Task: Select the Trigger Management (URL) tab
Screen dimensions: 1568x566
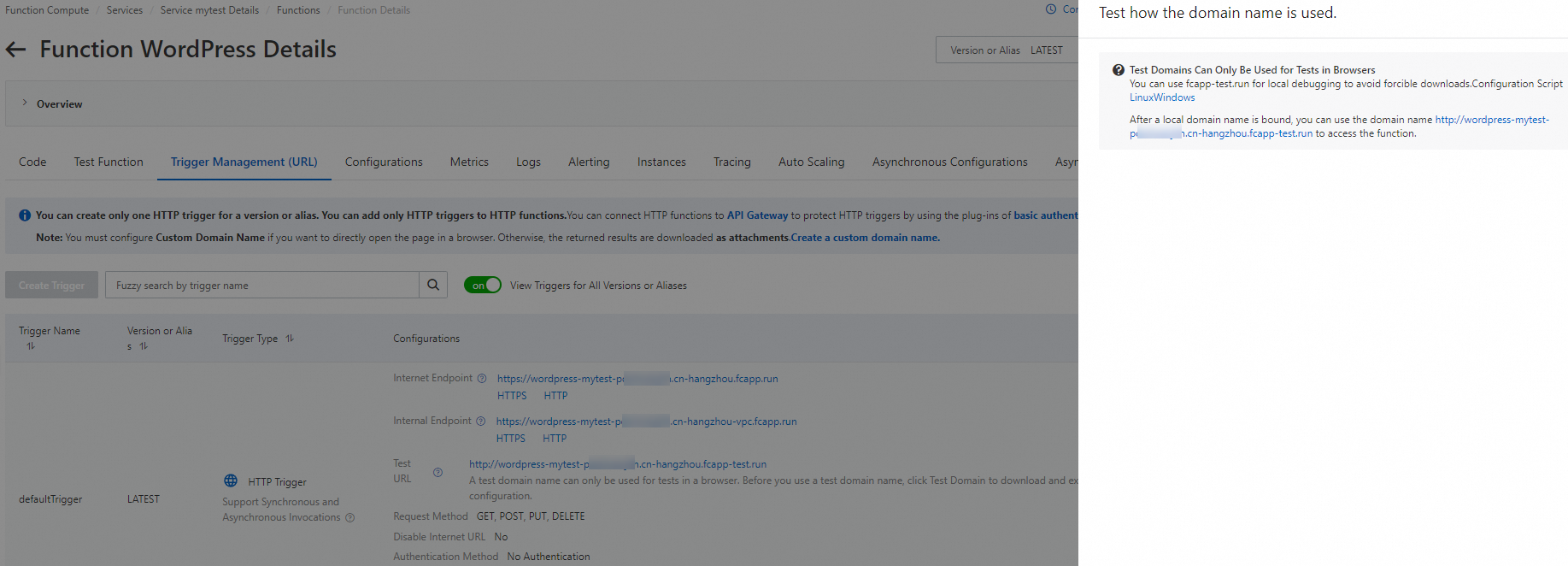Action: pos(244,162)
